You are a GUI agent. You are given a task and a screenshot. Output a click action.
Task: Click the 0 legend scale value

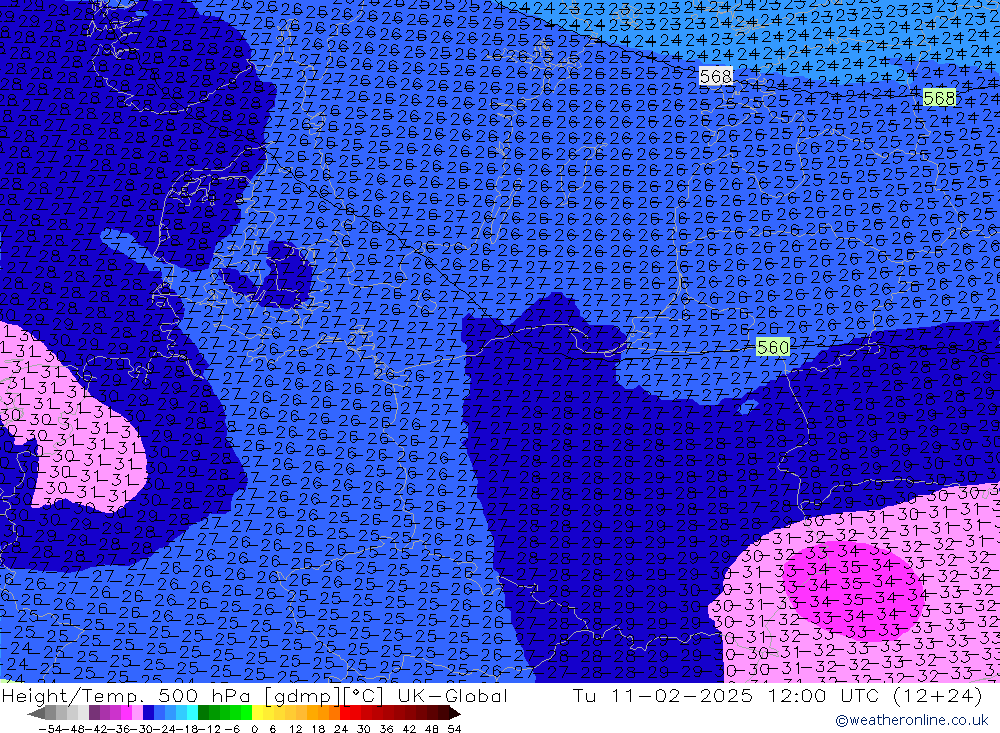[254, 729]
